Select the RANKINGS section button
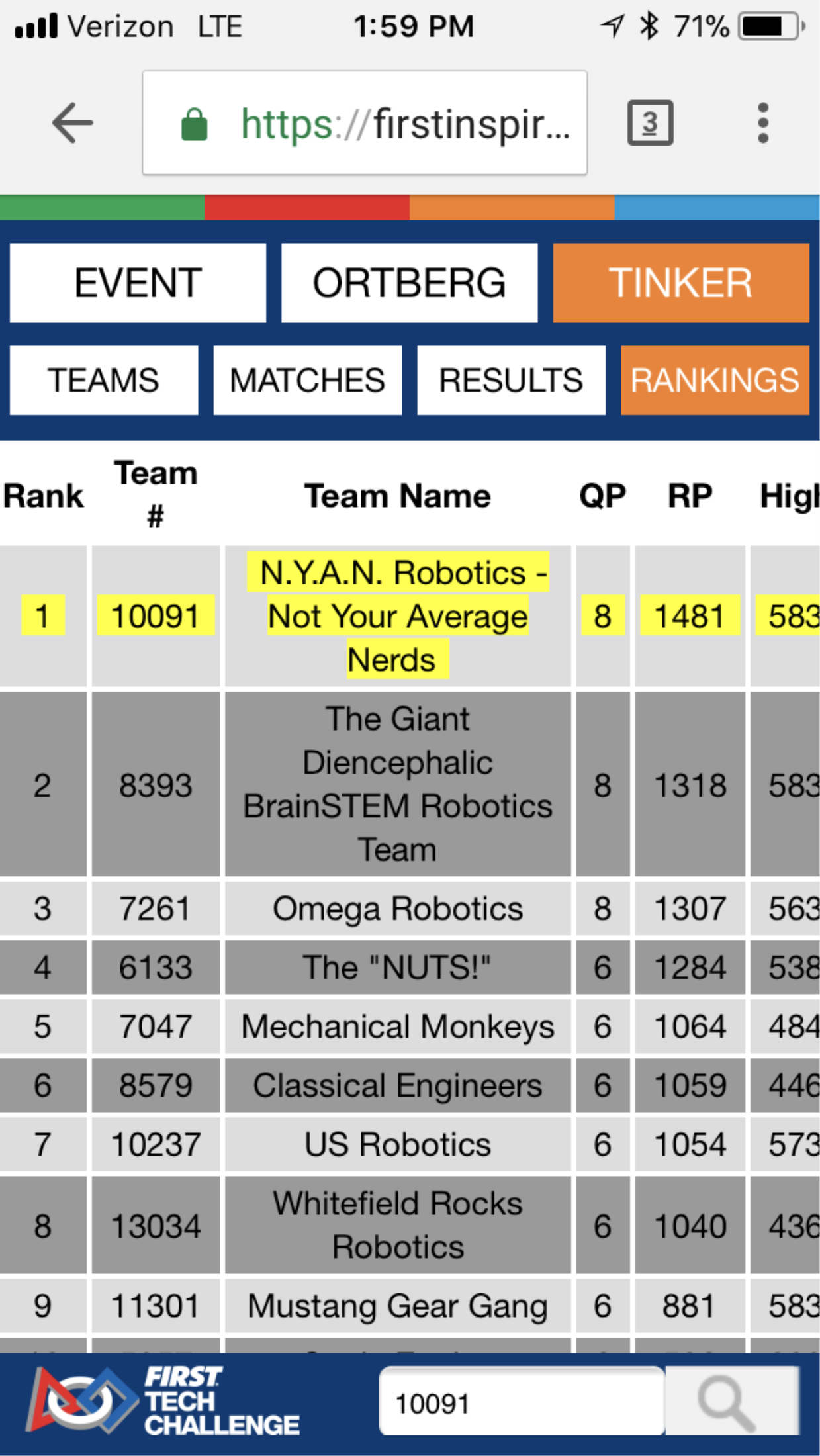 tap(715, 381)
